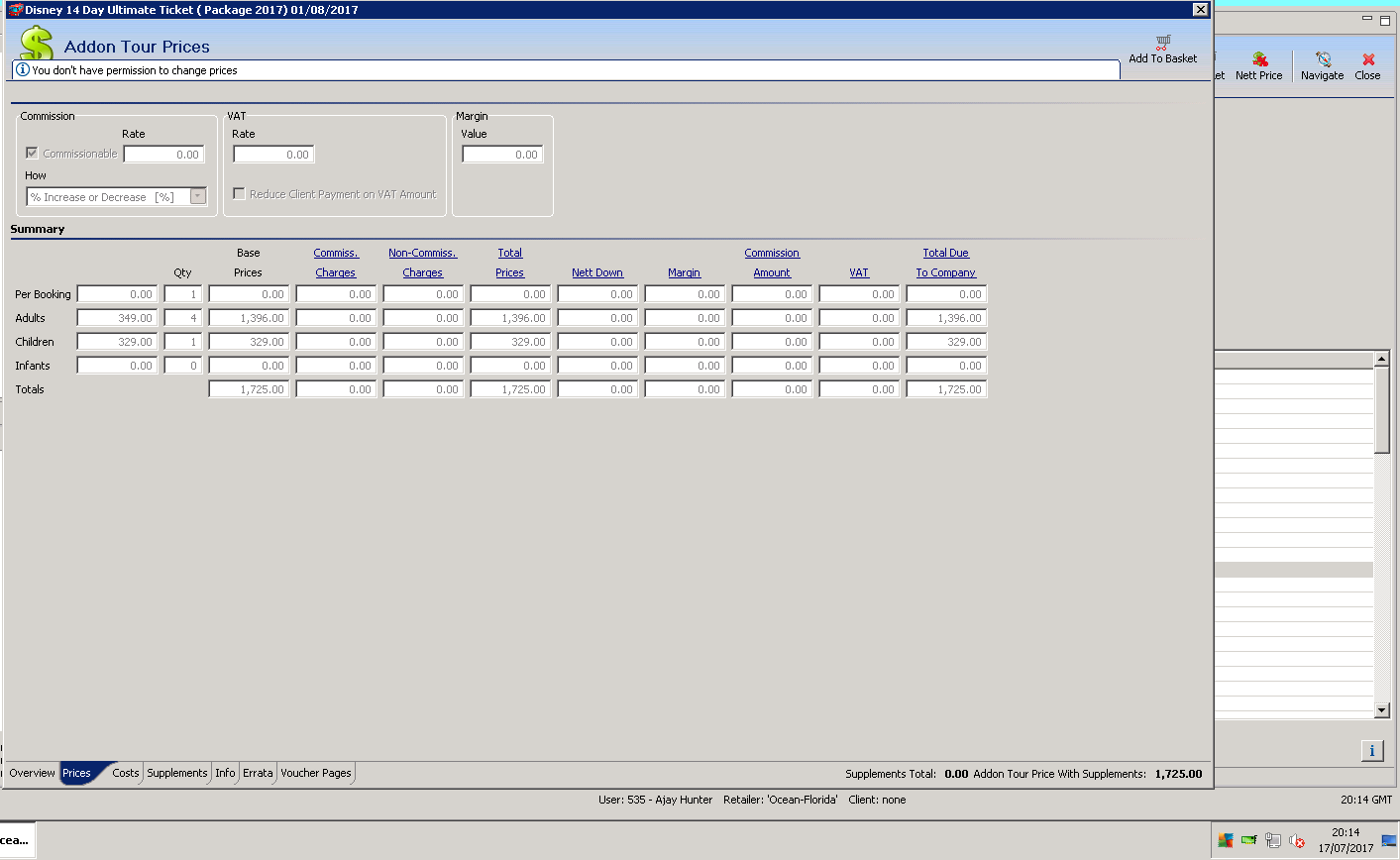Minimize the background window
This screenshot has width=1400, height=860.
tap(1367, 19)
